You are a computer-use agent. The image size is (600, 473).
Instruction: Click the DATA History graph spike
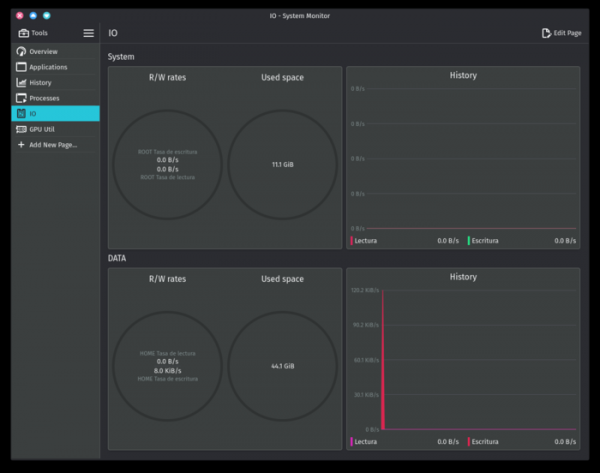coord(382,360)
